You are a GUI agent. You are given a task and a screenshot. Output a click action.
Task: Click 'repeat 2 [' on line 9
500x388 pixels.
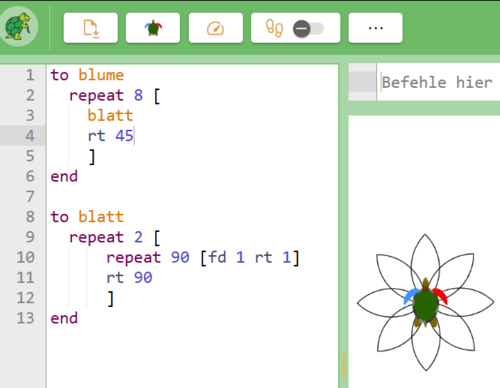pos(115,238)
